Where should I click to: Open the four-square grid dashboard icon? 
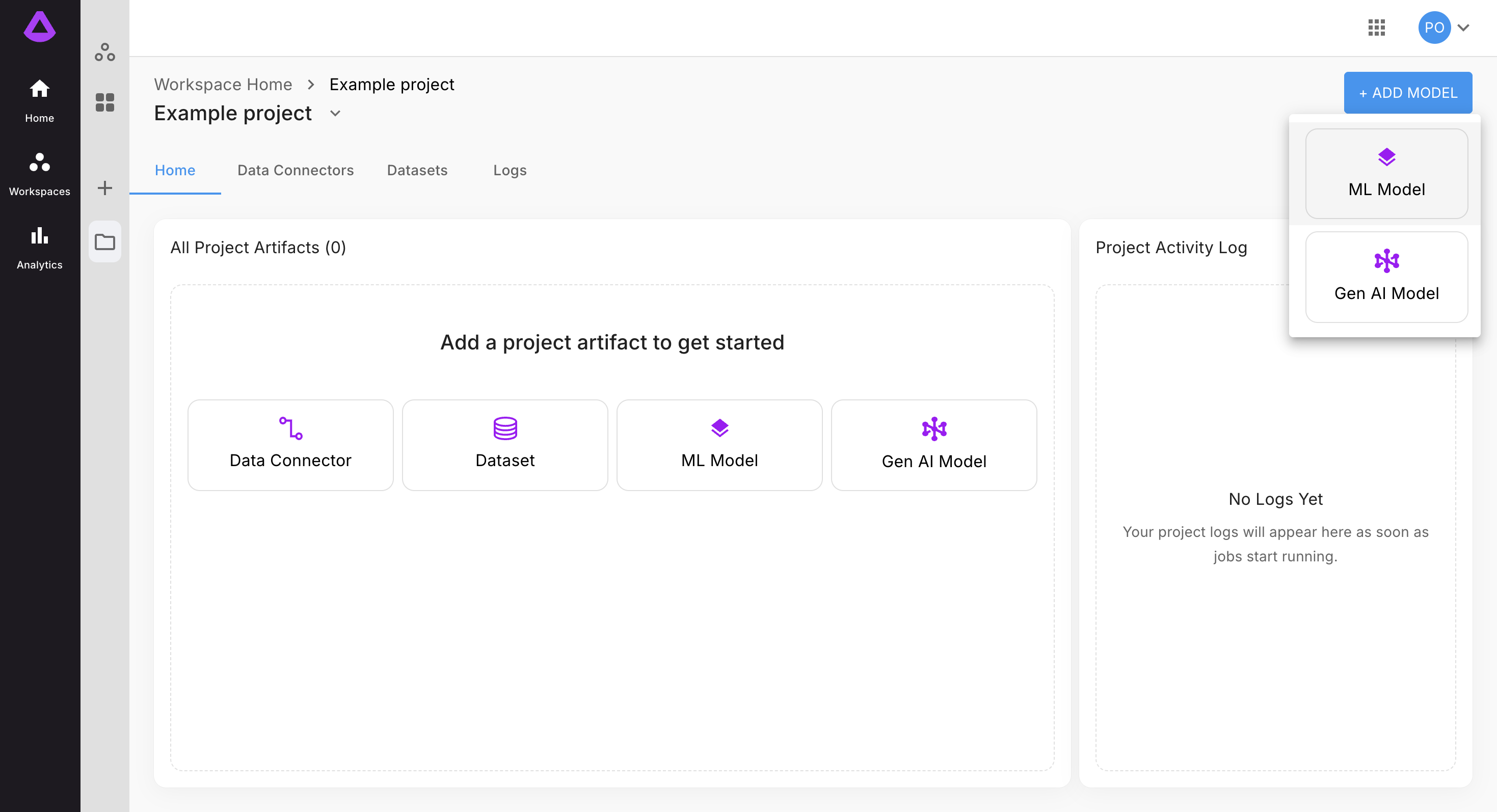[x=104, y=102]
